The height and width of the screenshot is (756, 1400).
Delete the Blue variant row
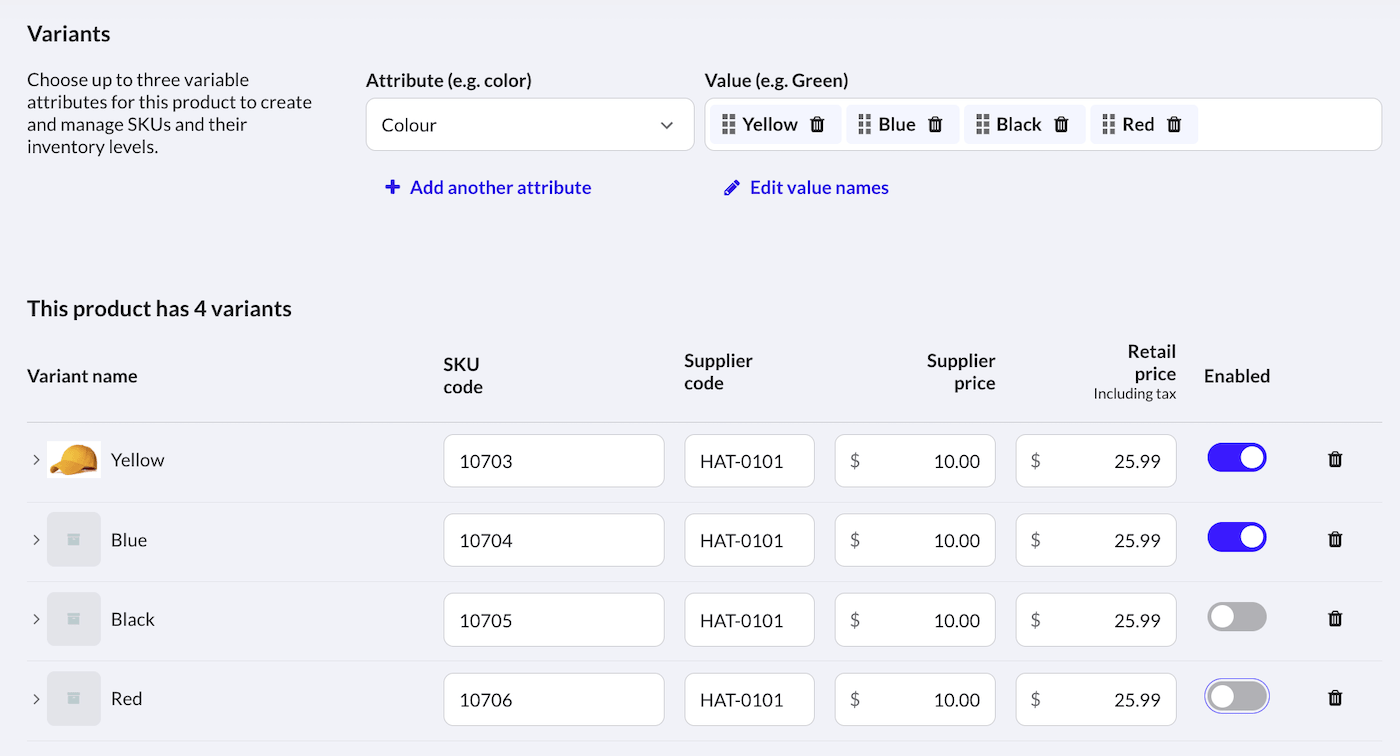point(1334,540)
